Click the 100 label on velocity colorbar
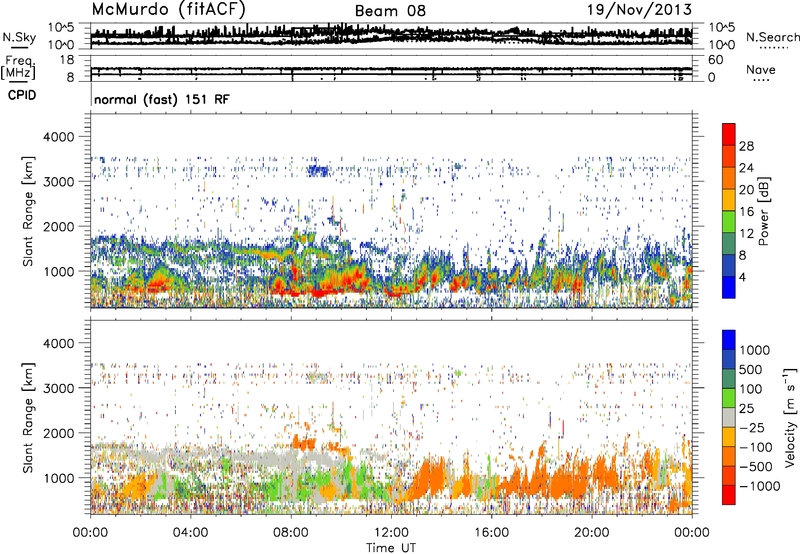Image resolution: width=800 pixels, height=554 pixels. tap(751, 389)
